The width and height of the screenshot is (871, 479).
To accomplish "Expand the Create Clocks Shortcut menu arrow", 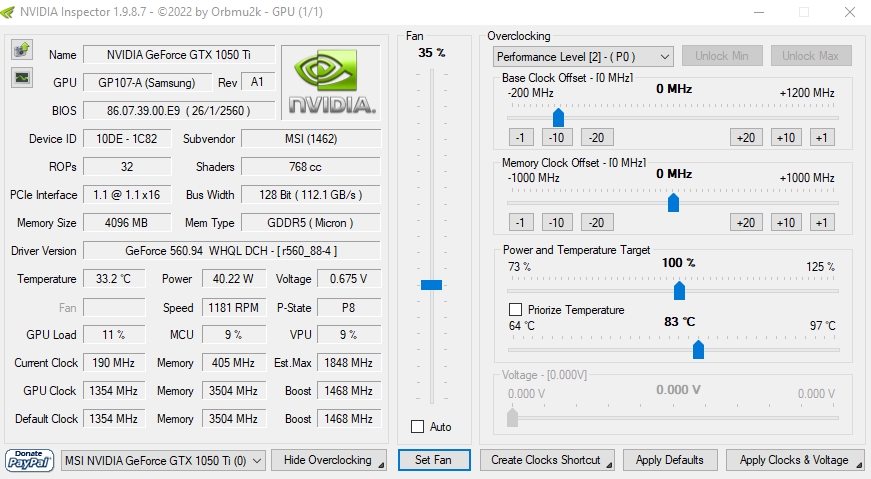I will click(x=609, y=465).
